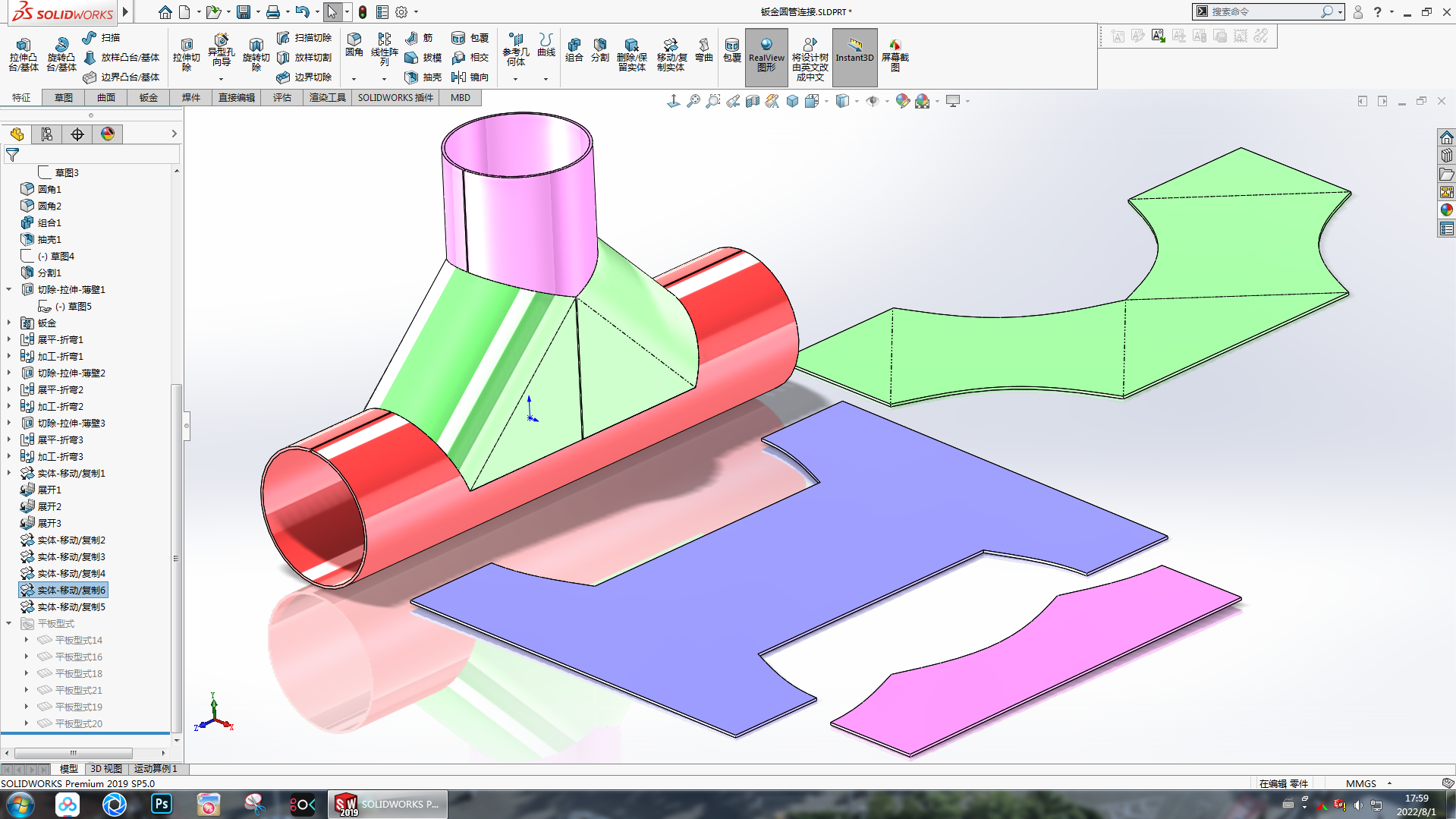
Task: Open the ConfigurationManager crosshair tab icon
Action: pos(77,134)
